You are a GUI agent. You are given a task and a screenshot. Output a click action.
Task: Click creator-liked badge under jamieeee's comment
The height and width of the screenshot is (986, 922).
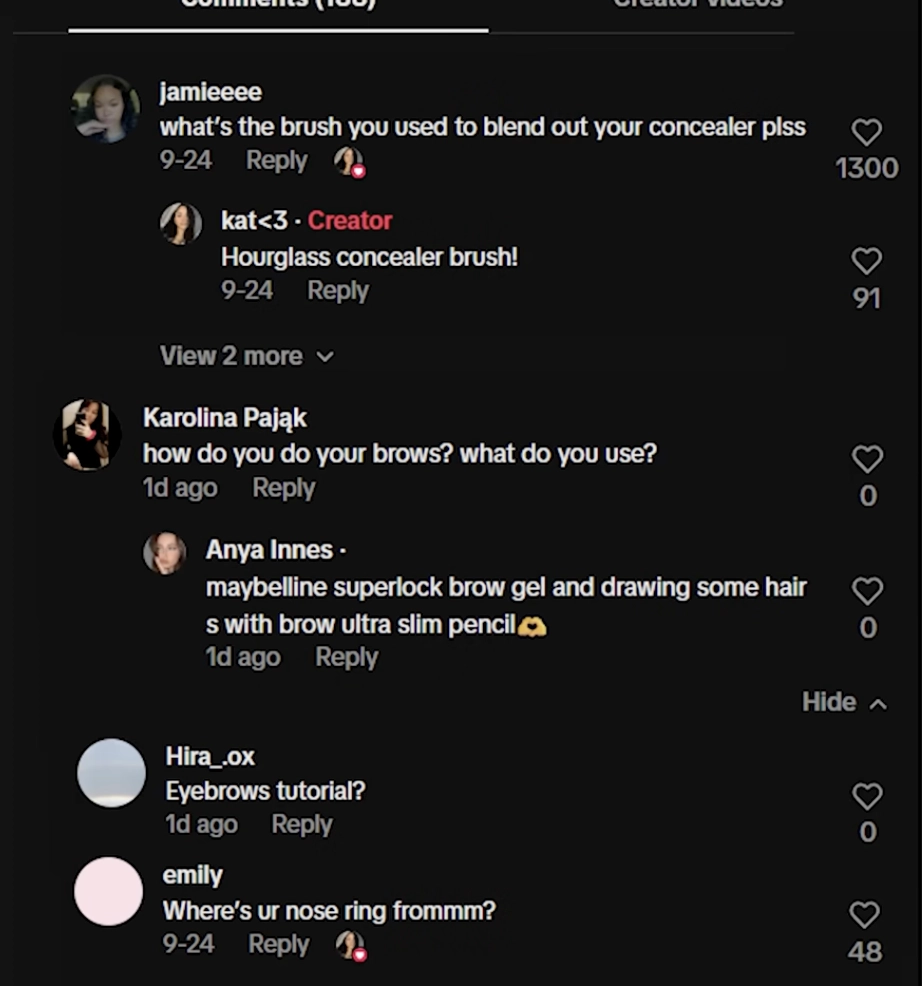349,162
